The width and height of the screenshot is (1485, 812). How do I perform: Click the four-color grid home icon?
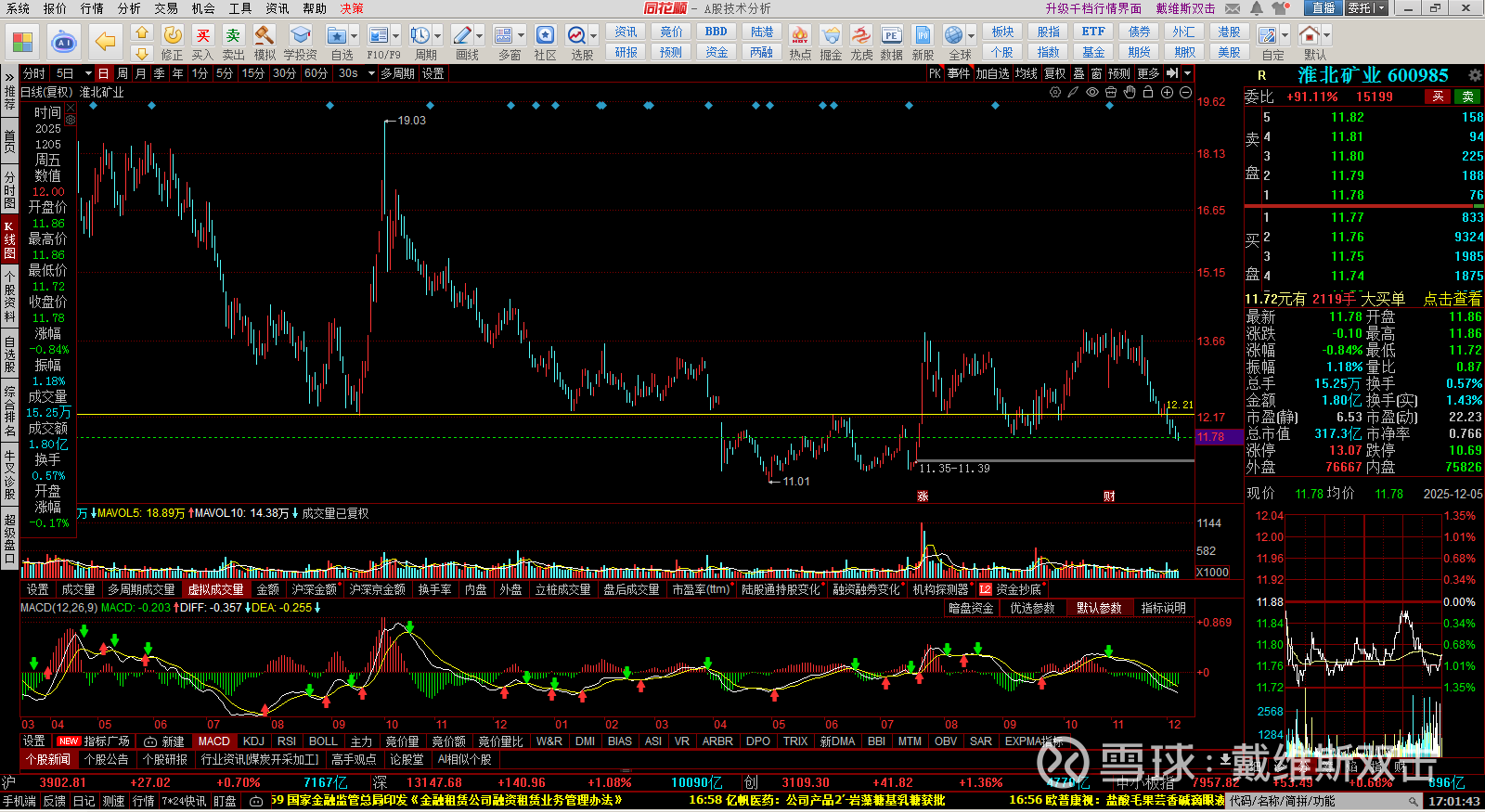tap(22, 42)
